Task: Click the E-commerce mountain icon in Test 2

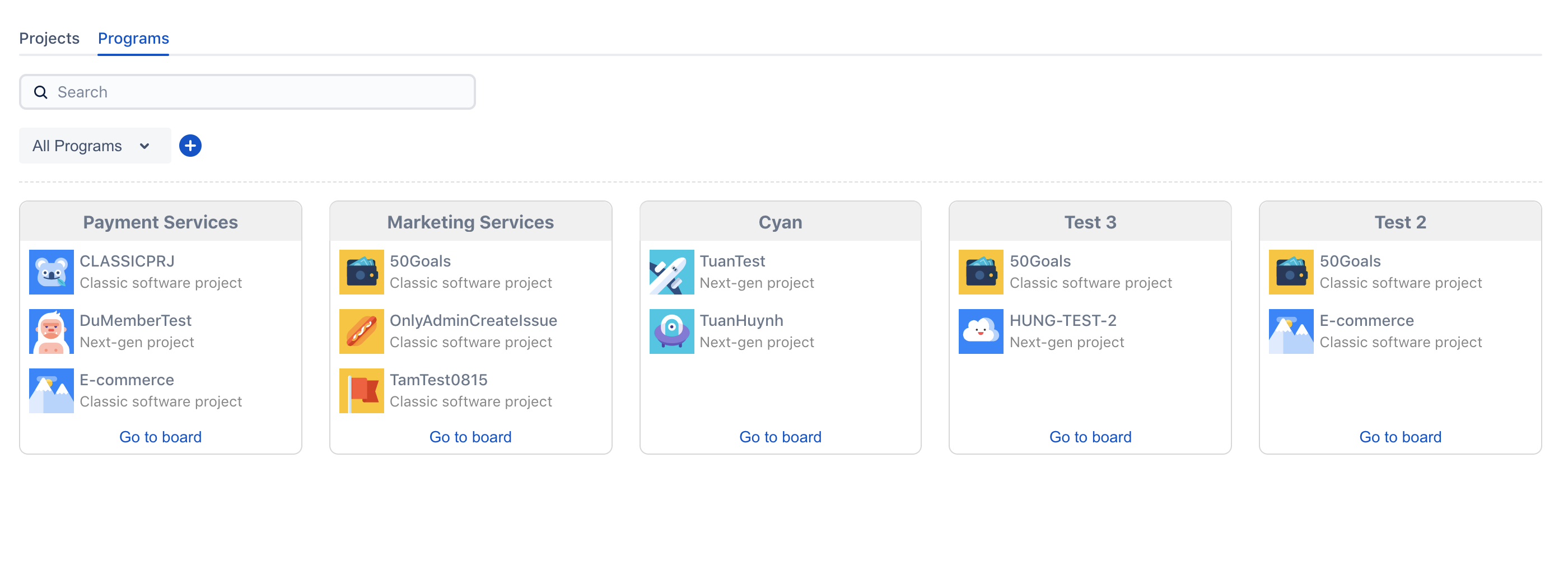Action: click(1290, 331)
